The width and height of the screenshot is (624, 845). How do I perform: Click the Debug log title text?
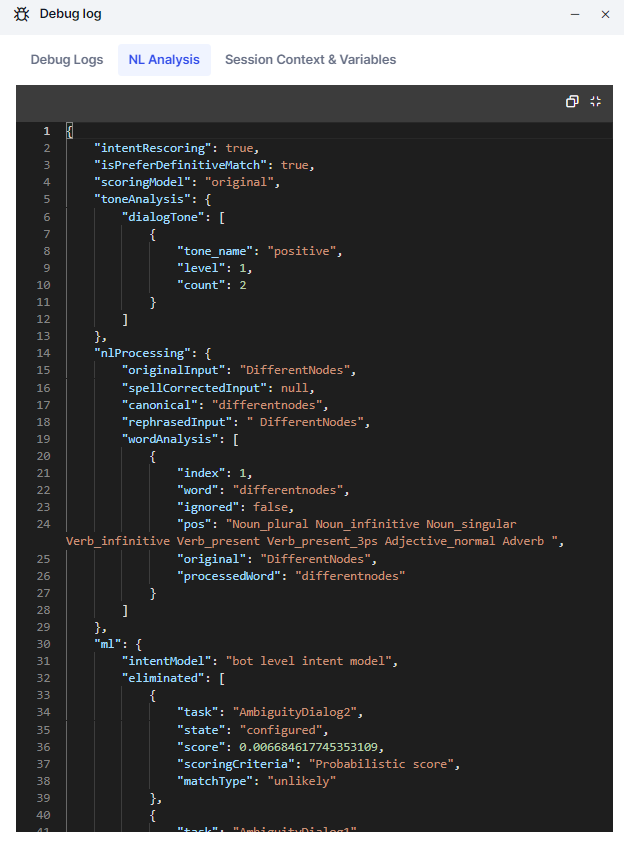point(70,14)
